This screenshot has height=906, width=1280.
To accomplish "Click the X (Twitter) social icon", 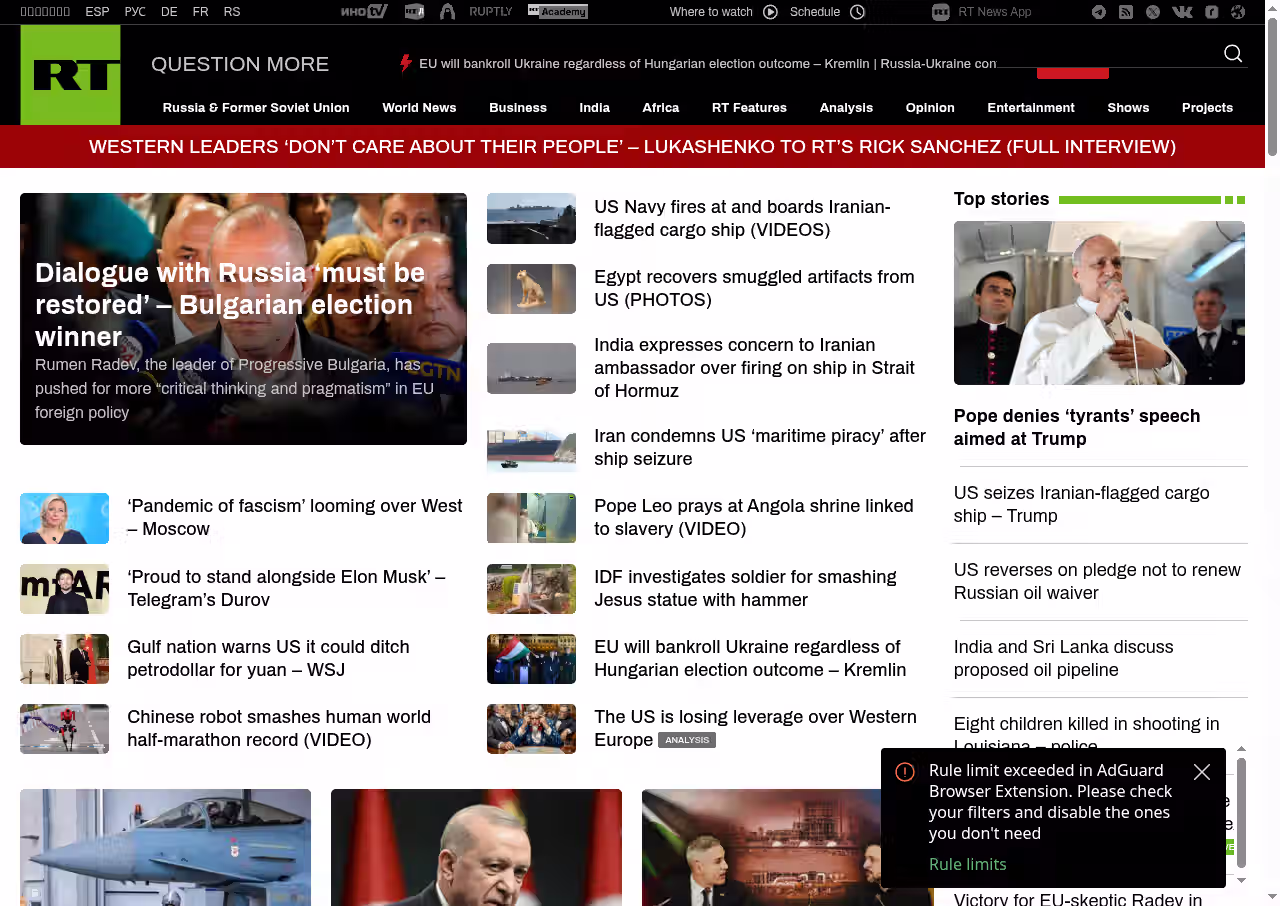I will coord(1153,12).
